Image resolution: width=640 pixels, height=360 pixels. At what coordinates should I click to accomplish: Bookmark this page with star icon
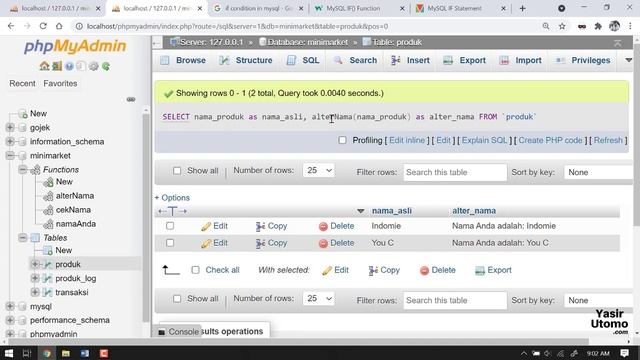(562, 26)
